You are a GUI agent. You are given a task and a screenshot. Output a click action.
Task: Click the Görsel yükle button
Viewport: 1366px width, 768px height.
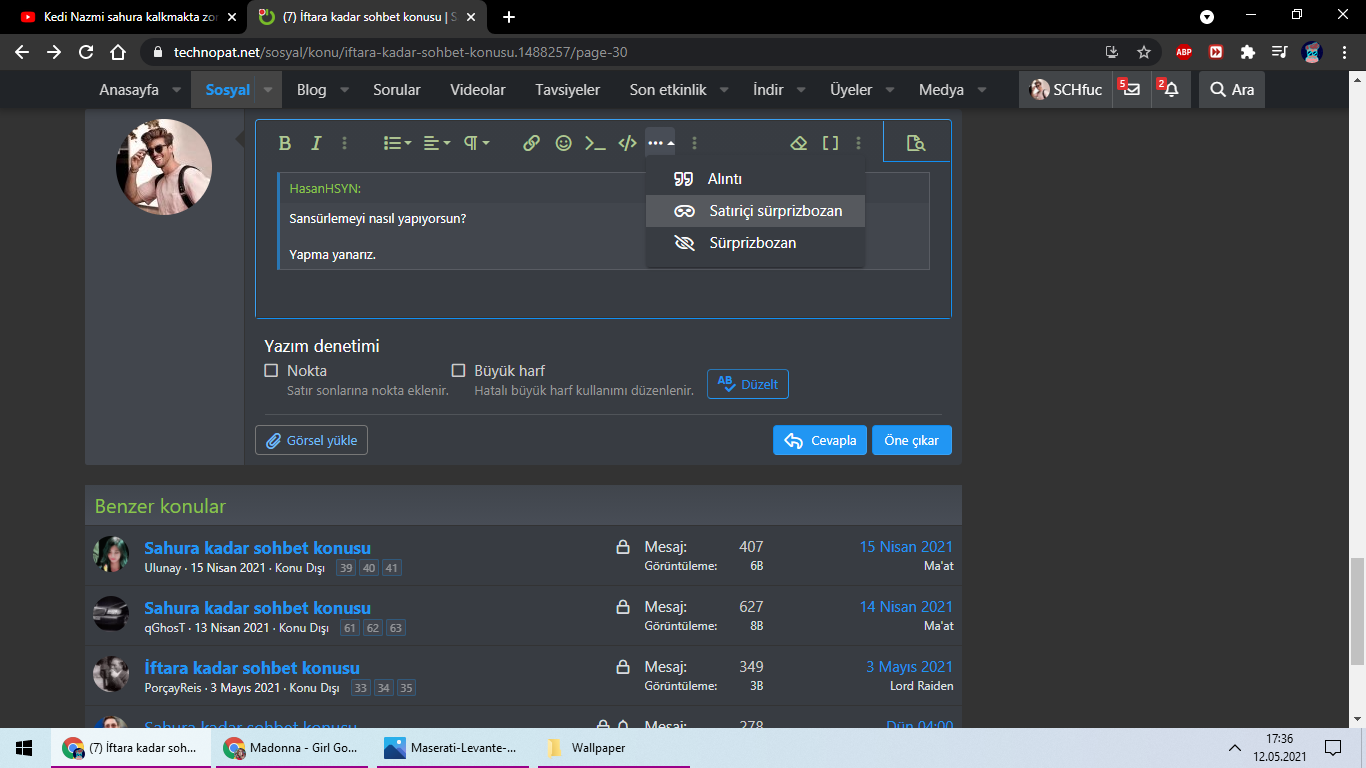(312, 440)
